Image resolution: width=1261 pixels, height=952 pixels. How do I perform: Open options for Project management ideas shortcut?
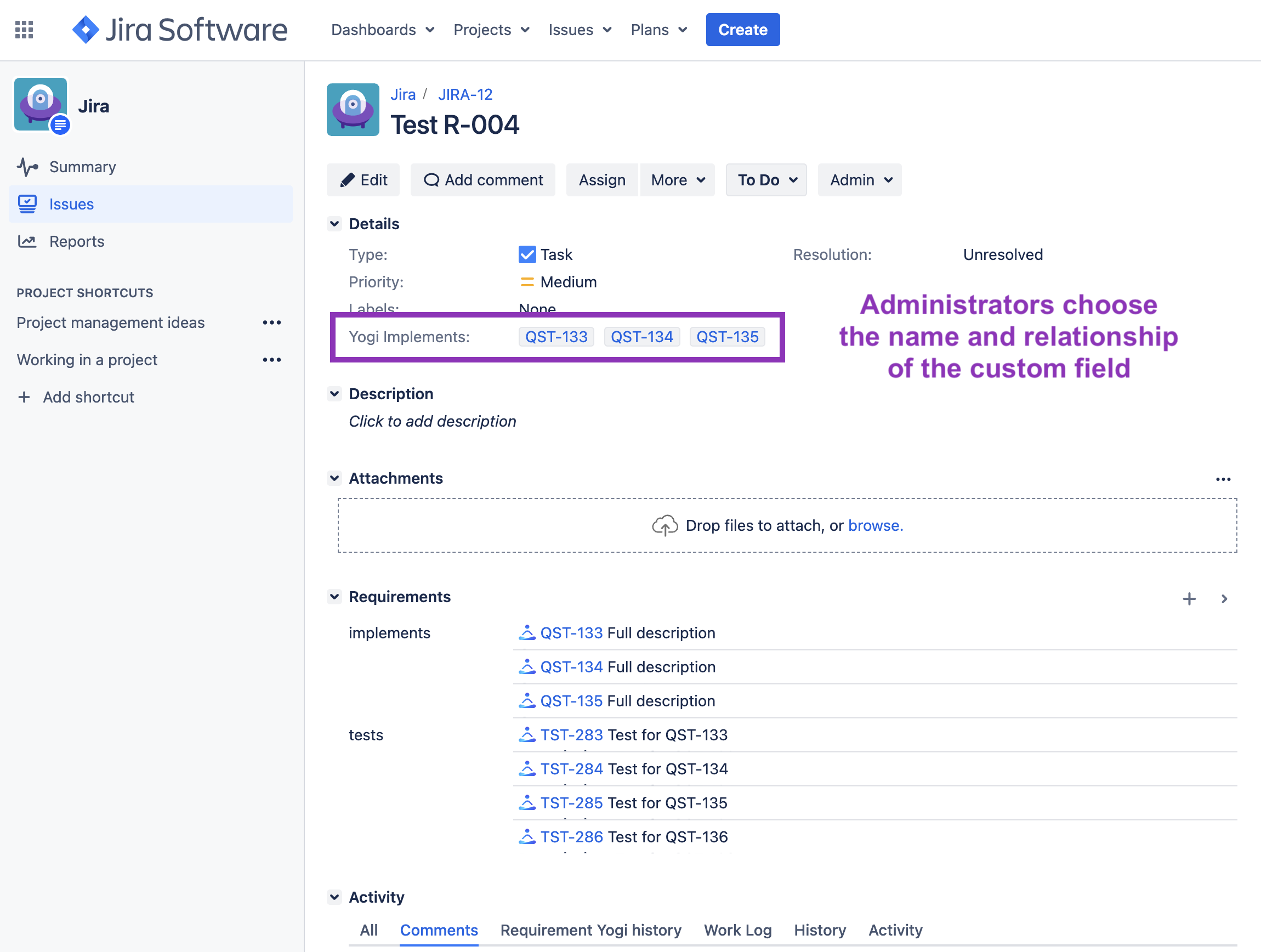pos(272,322)
